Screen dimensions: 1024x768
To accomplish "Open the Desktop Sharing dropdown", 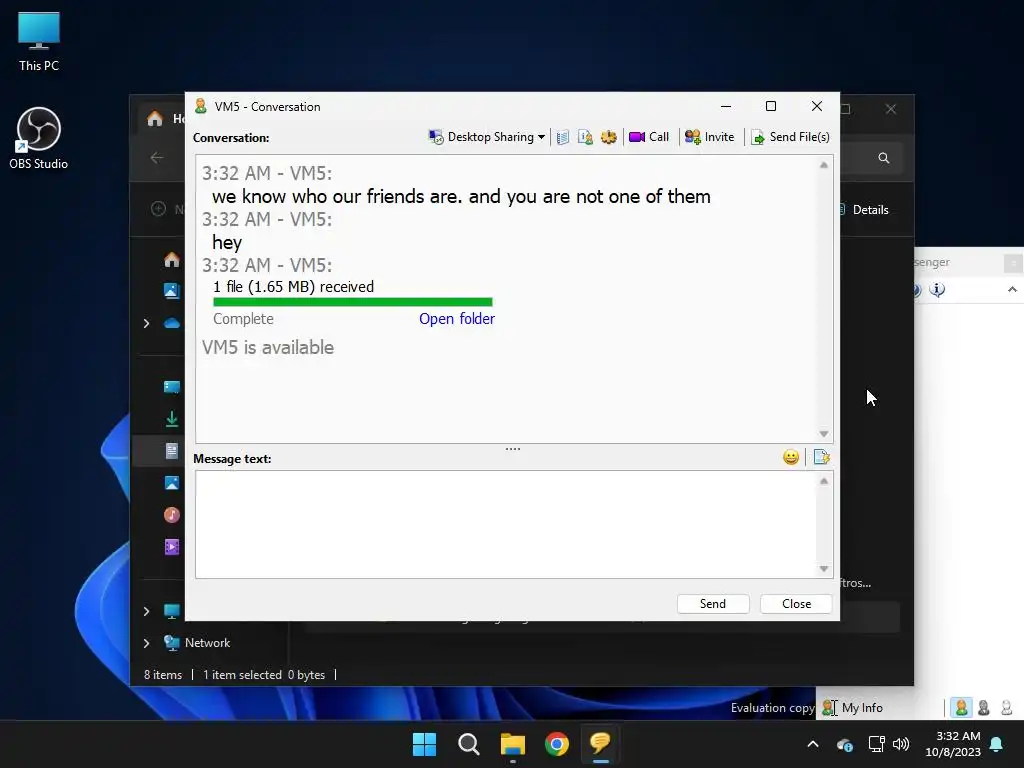I will 487,137.
